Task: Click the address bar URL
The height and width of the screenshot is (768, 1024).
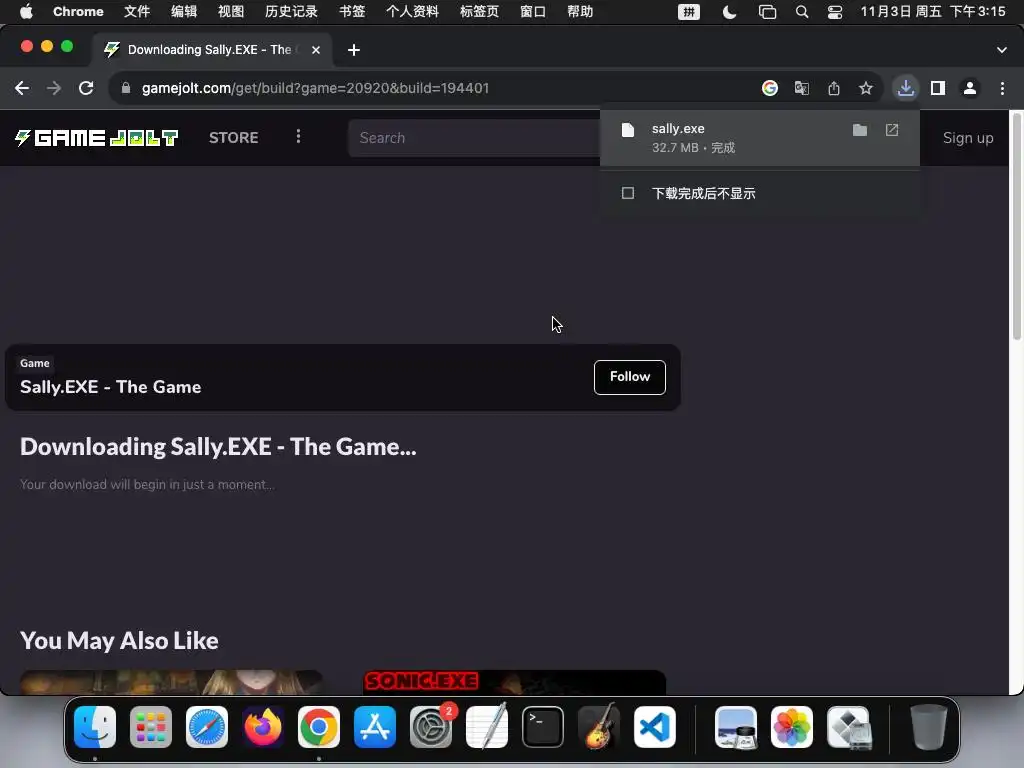Action: tap(315, 88)
